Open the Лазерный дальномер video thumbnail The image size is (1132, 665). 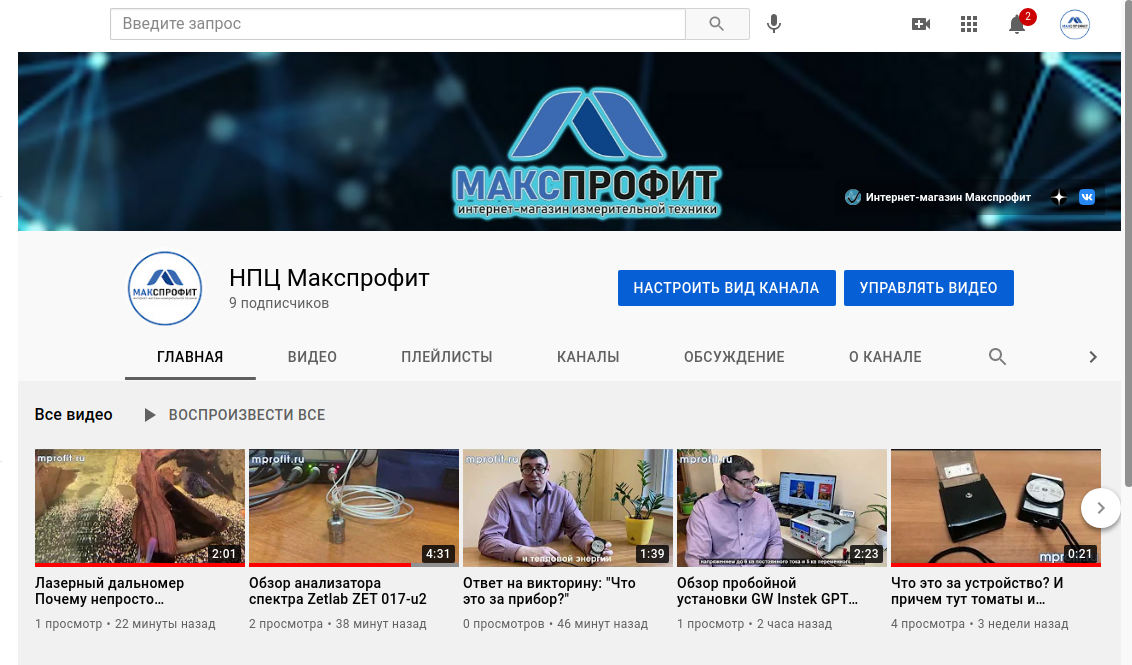139,508
